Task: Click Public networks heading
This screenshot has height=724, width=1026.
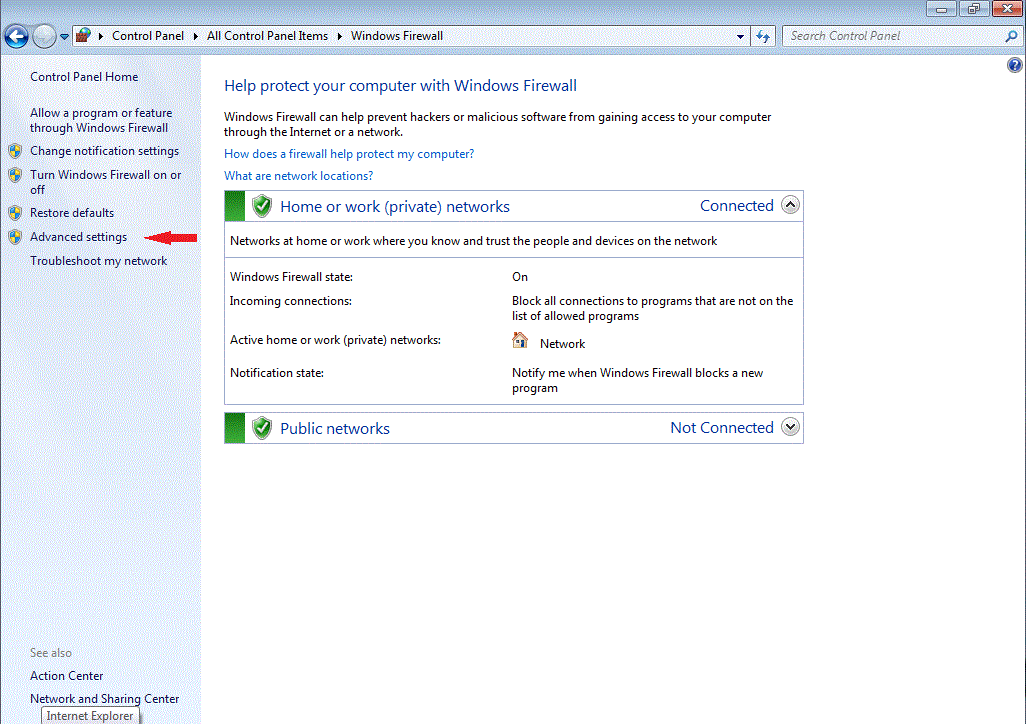Action: [334, 429]
